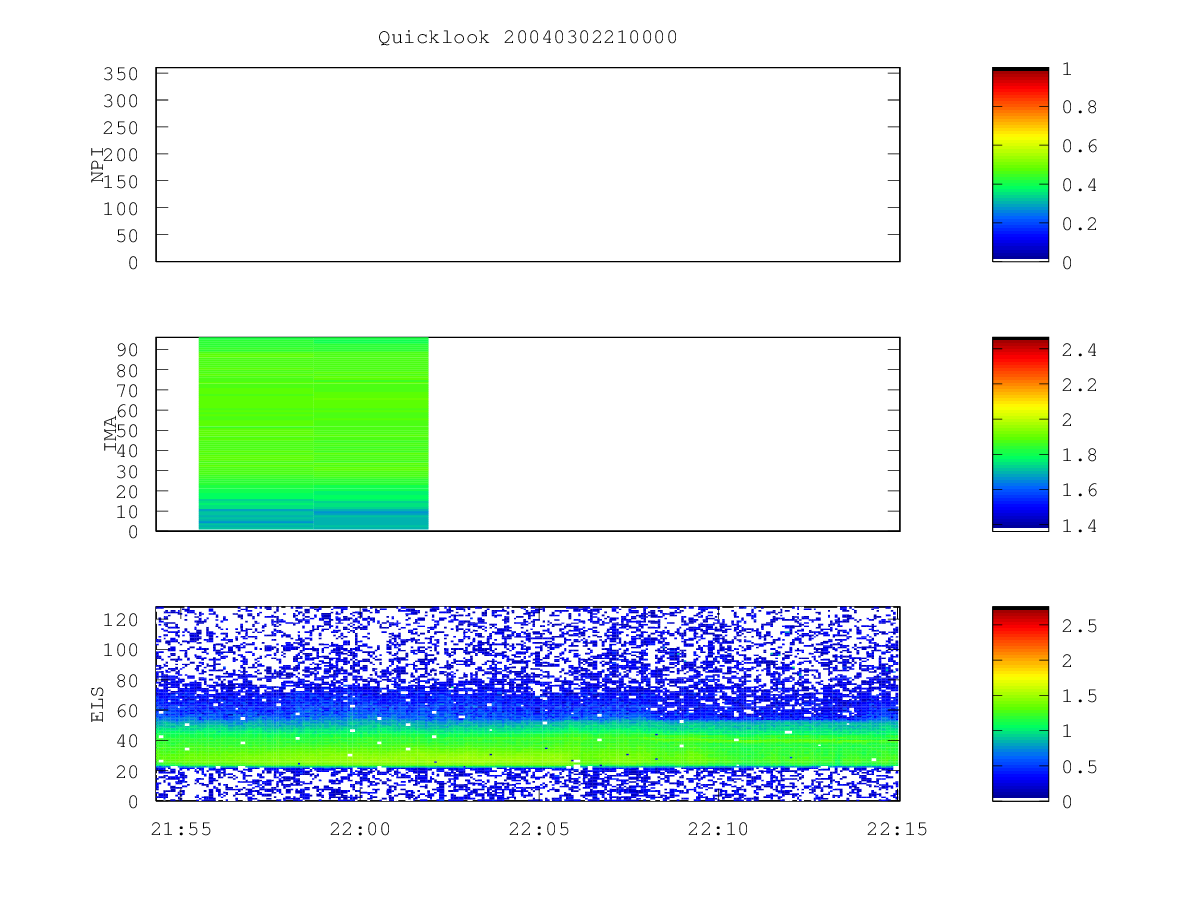Click the 0.8 label on NPI colorbar
The height and width of the screenshot is (900, 1200).
1078,108
